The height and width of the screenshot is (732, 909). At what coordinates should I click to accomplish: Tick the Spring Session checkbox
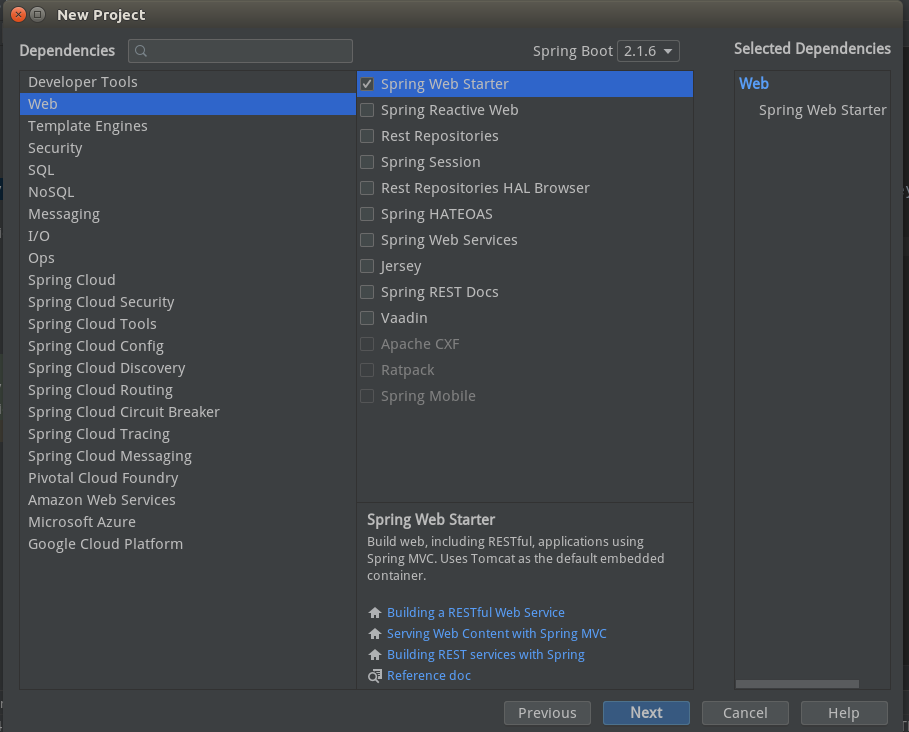point(367,162)
